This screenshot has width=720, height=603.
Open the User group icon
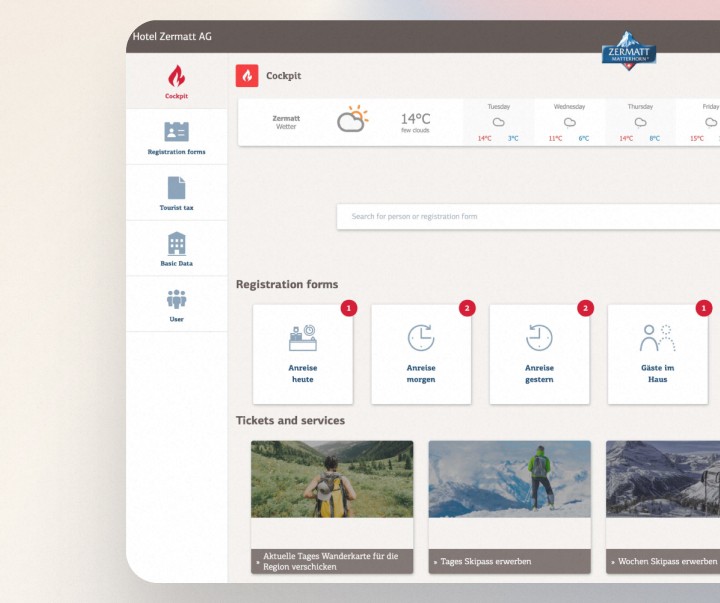pyautogui.click(x=176, y=299)
